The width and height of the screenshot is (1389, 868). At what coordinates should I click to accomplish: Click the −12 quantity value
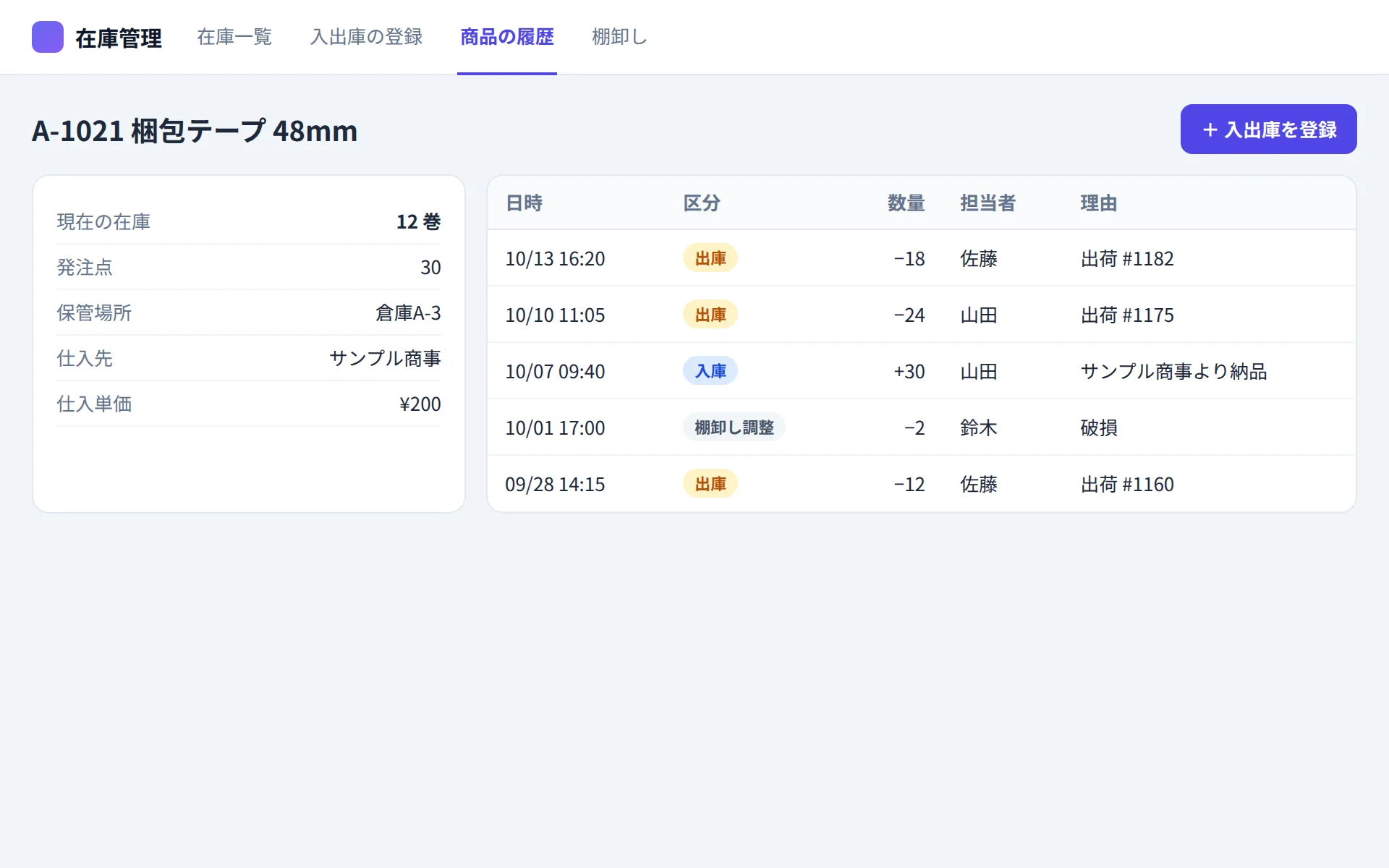coord(909,484)
